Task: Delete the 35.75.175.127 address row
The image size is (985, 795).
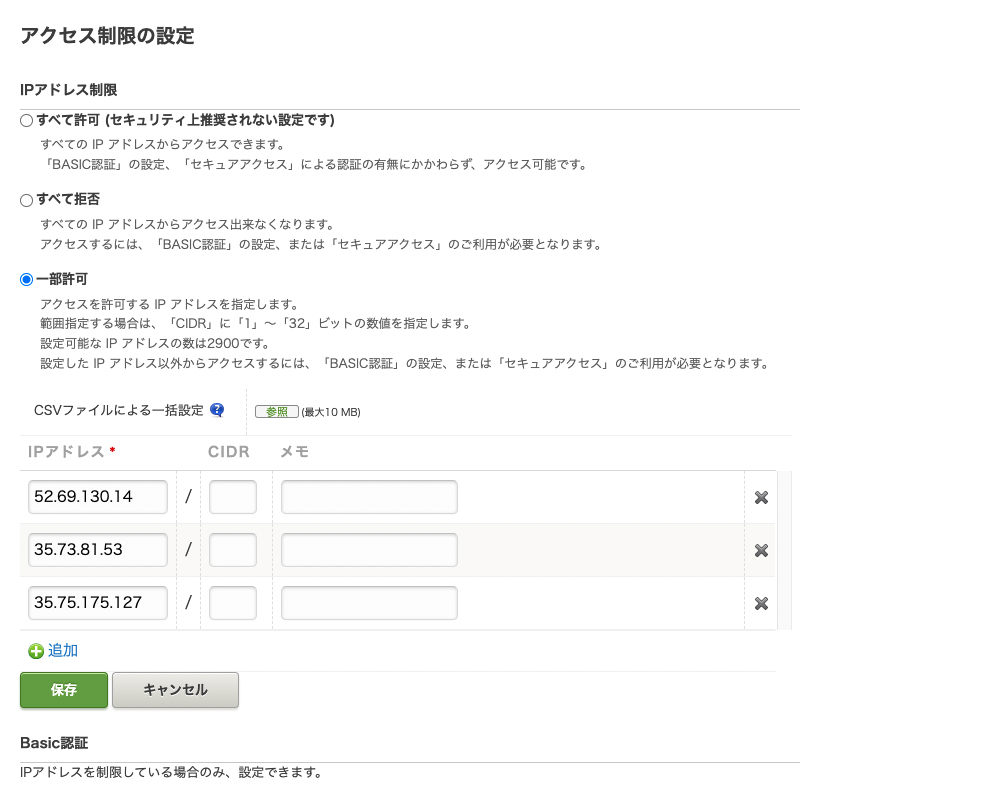Action: click(761, 603)
